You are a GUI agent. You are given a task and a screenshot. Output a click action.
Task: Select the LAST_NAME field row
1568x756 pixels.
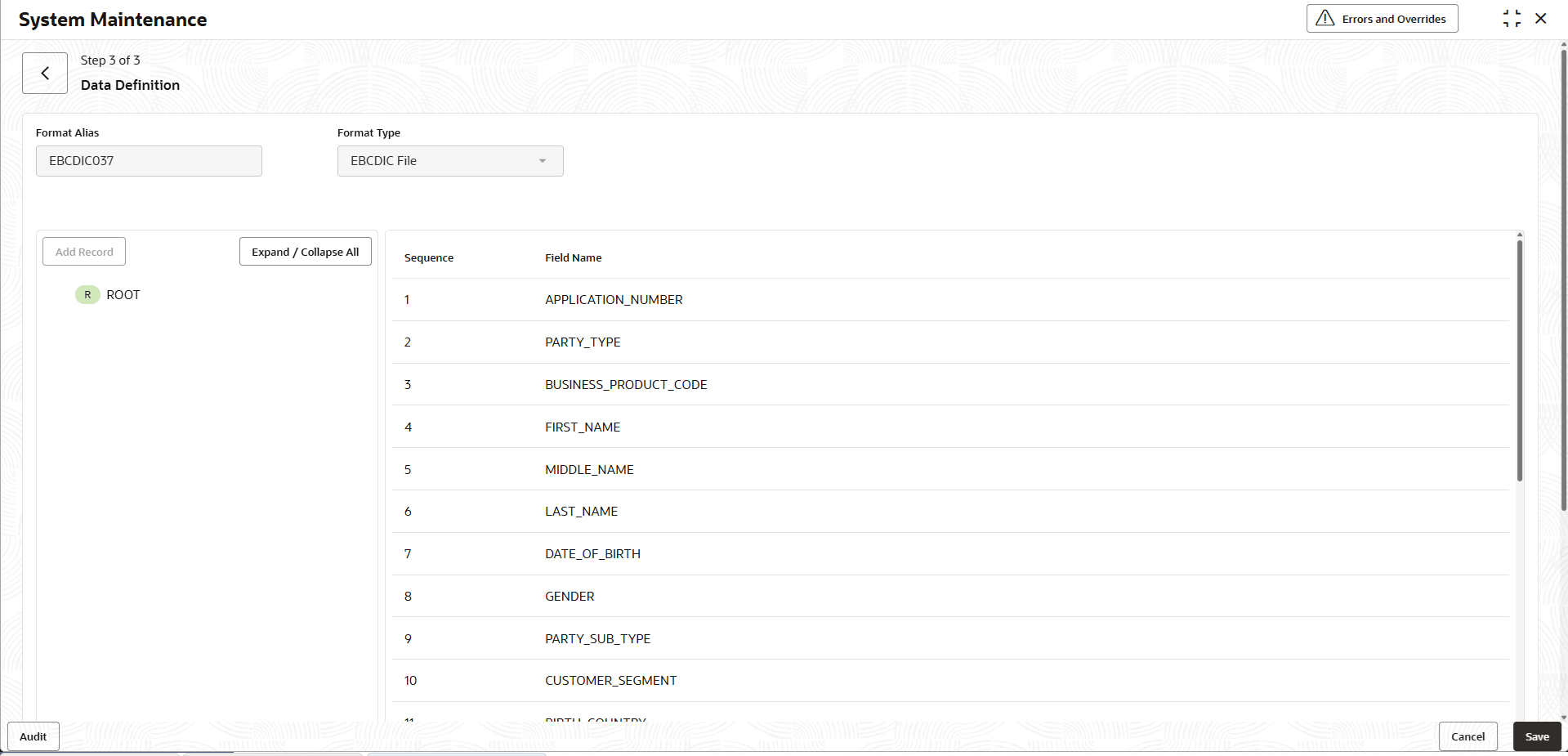click(950, 512)
